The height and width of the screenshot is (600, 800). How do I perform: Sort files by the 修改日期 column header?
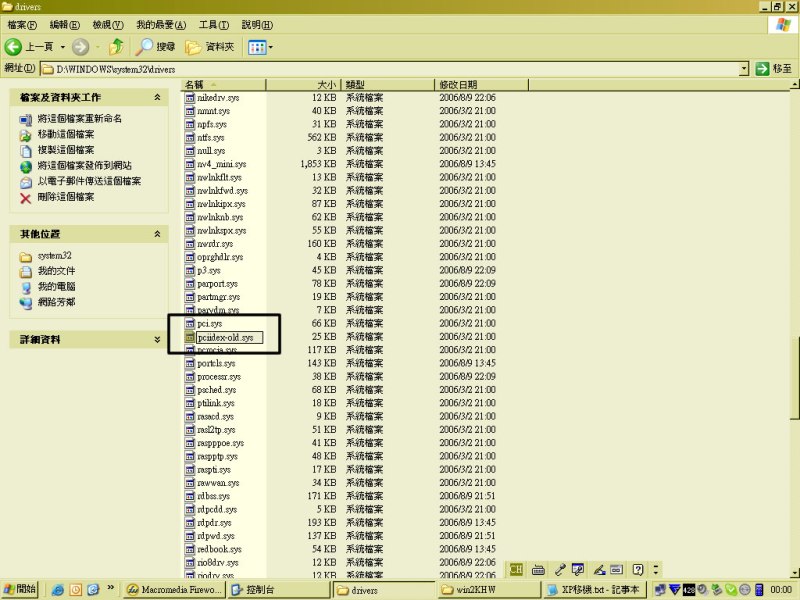tap(482, 84)
